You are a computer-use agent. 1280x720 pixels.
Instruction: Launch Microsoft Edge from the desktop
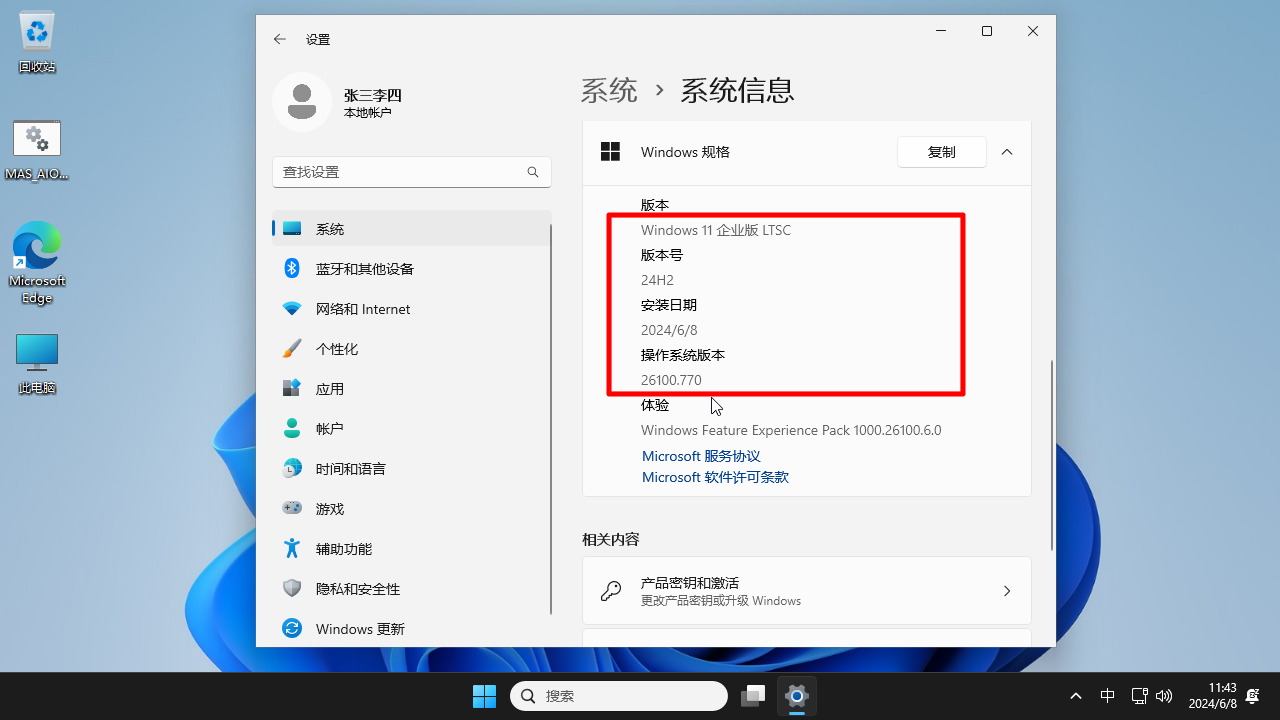coord(37,262)
